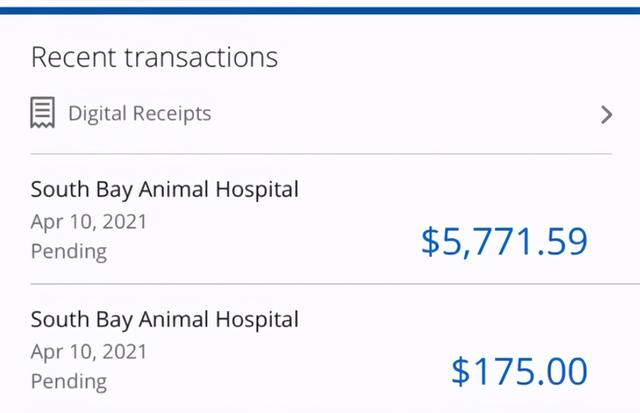Select the $175.00 transaction amount
The height and width of the screenshot is (413, 640).
coord(519,371)
